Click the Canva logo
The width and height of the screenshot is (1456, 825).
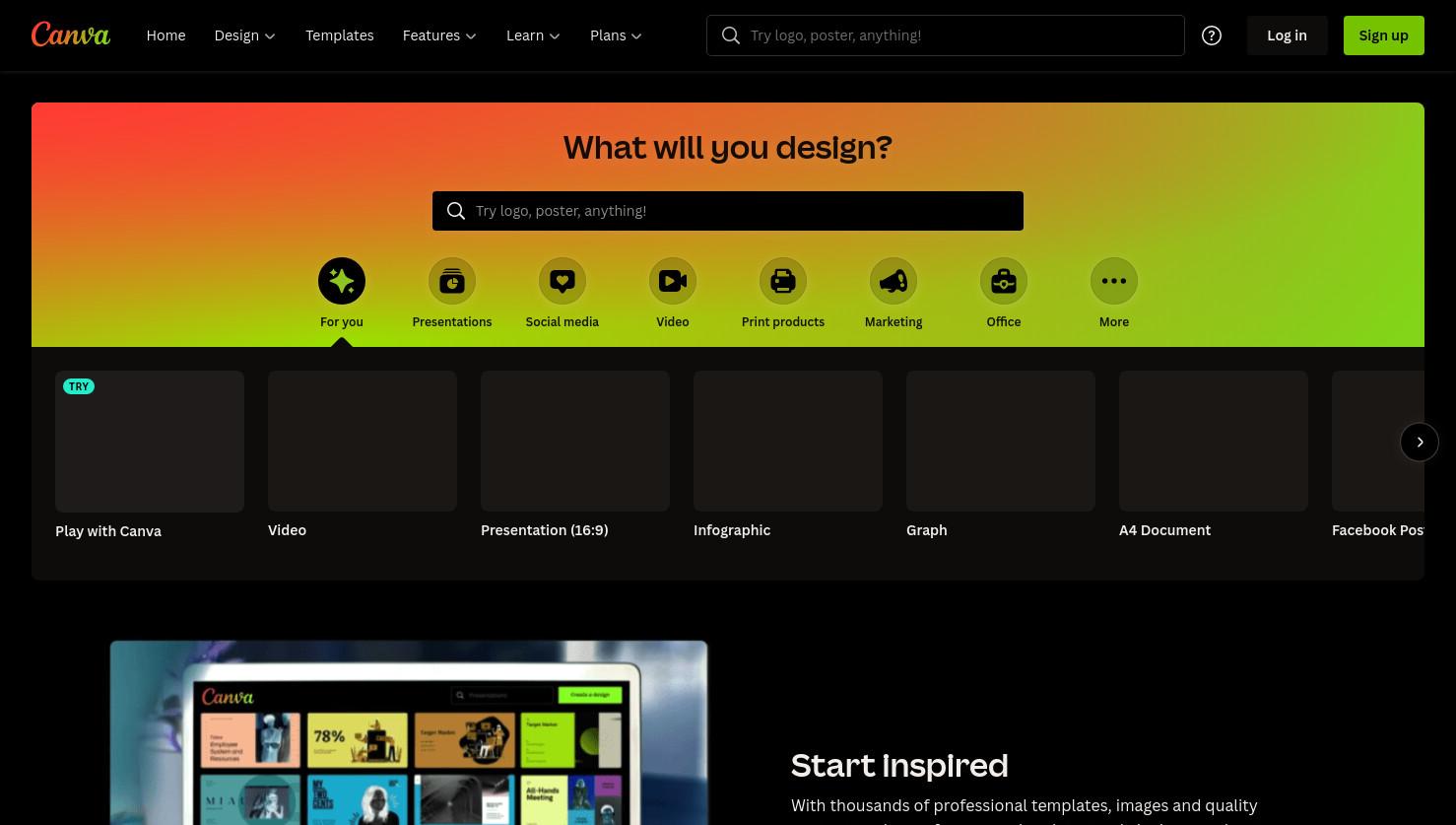coord(71,34)
